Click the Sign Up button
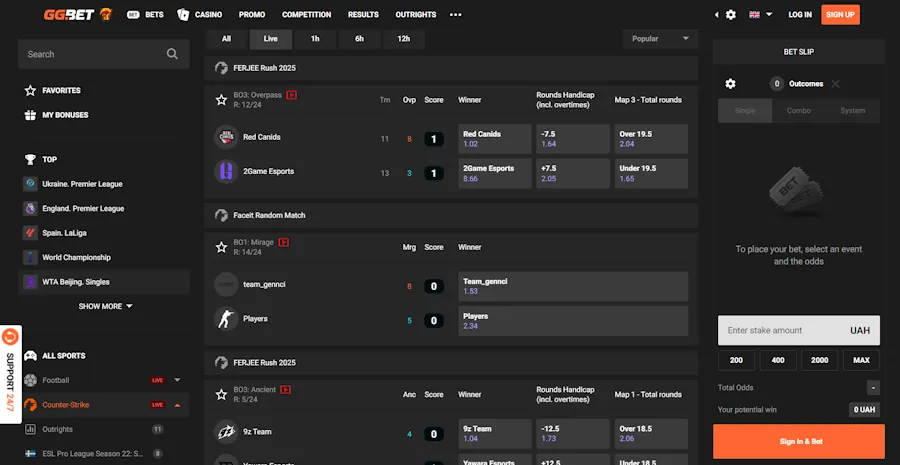900x465 pixels. pyautogui.click(x=840, y=15)
